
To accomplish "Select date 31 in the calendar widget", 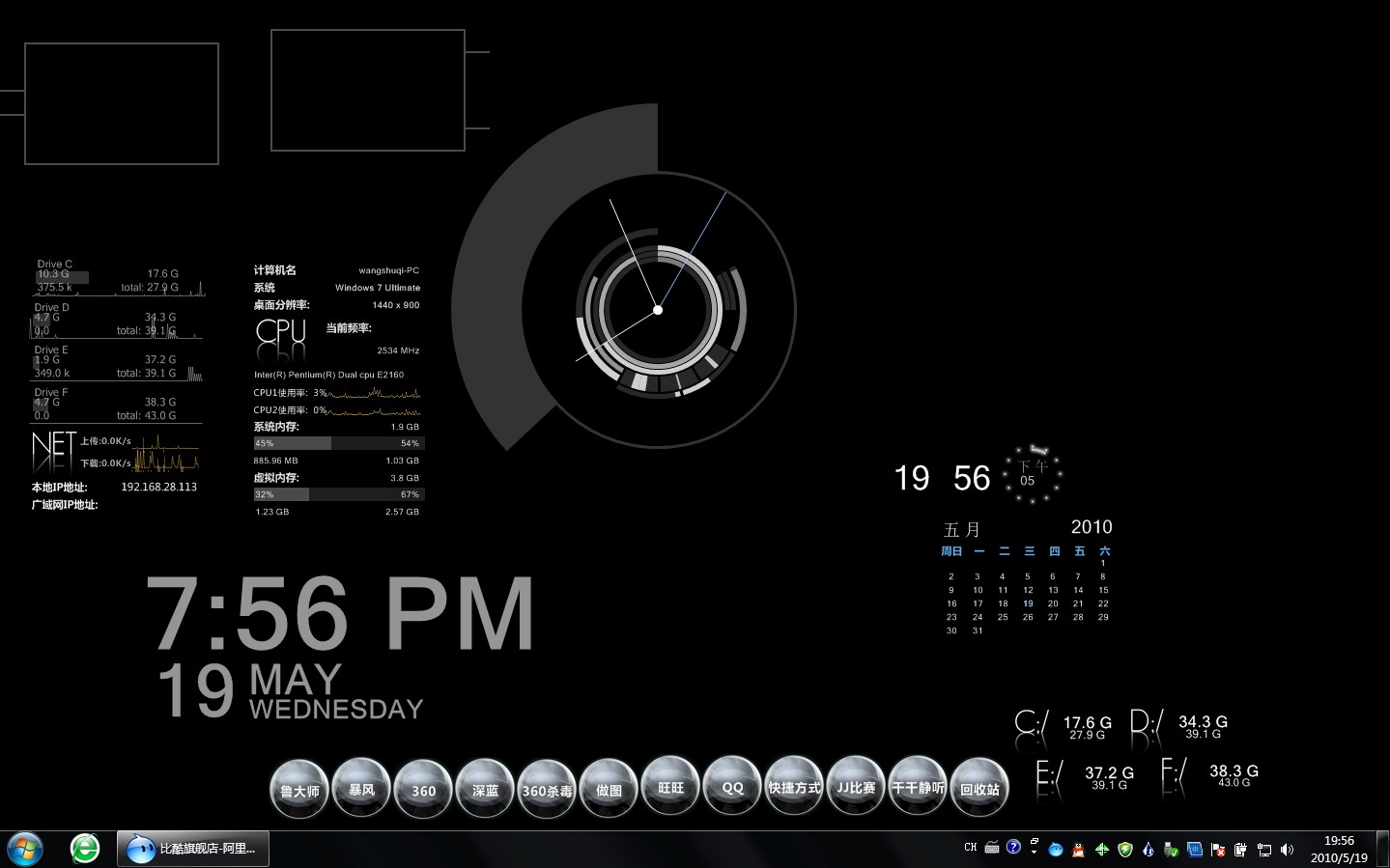I will pos(978,630).
